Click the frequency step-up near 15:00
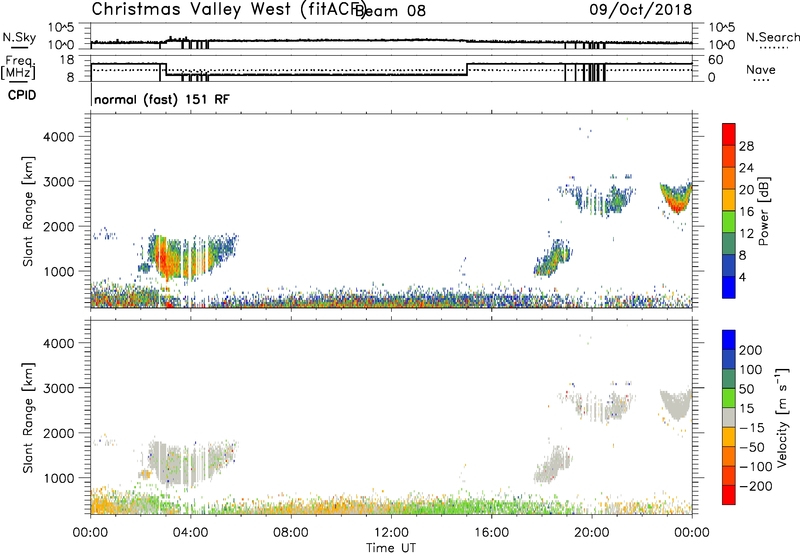The image size is (800, 554). pos(467,69)
